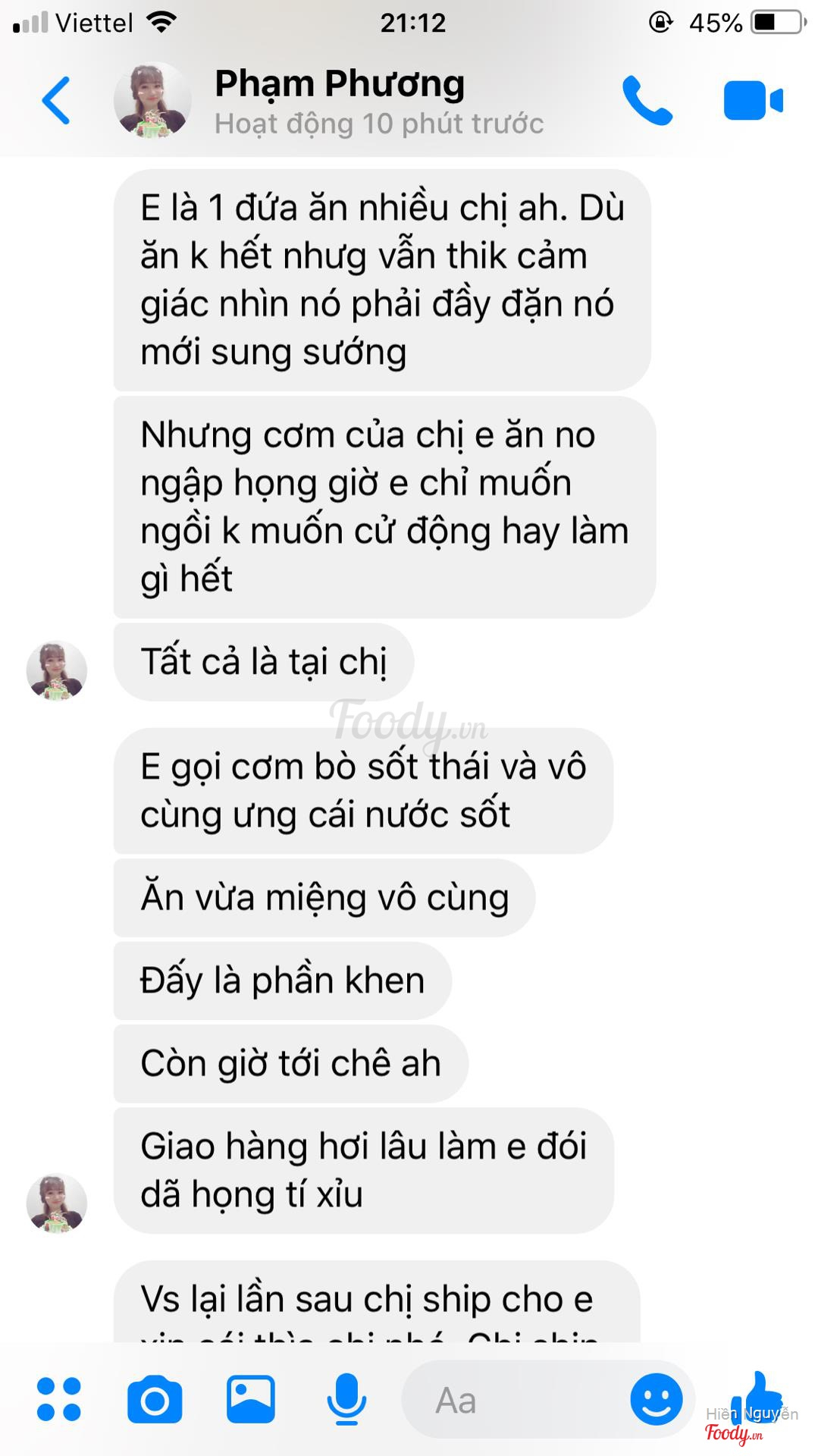Open the camera to take a photo

[155, 1399]
